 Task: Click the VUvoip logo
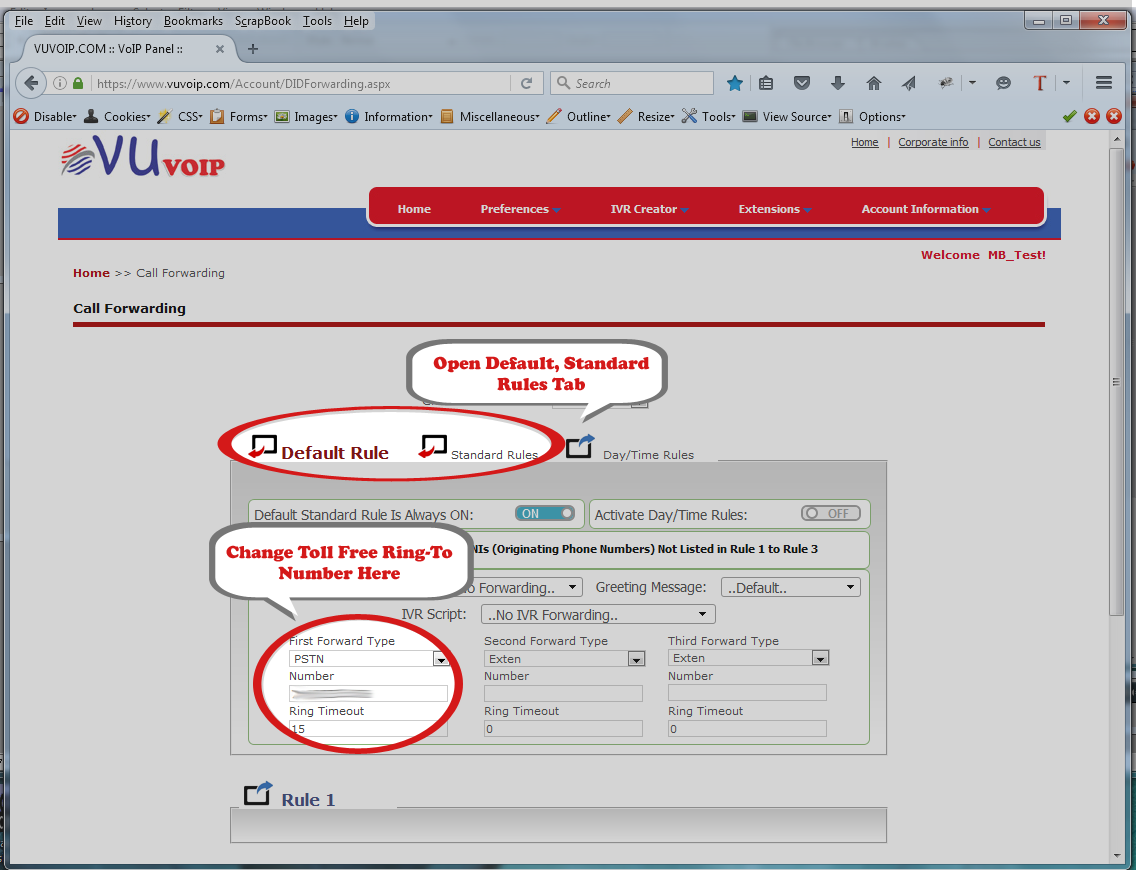pyautogui.click(x=143, y=156)
